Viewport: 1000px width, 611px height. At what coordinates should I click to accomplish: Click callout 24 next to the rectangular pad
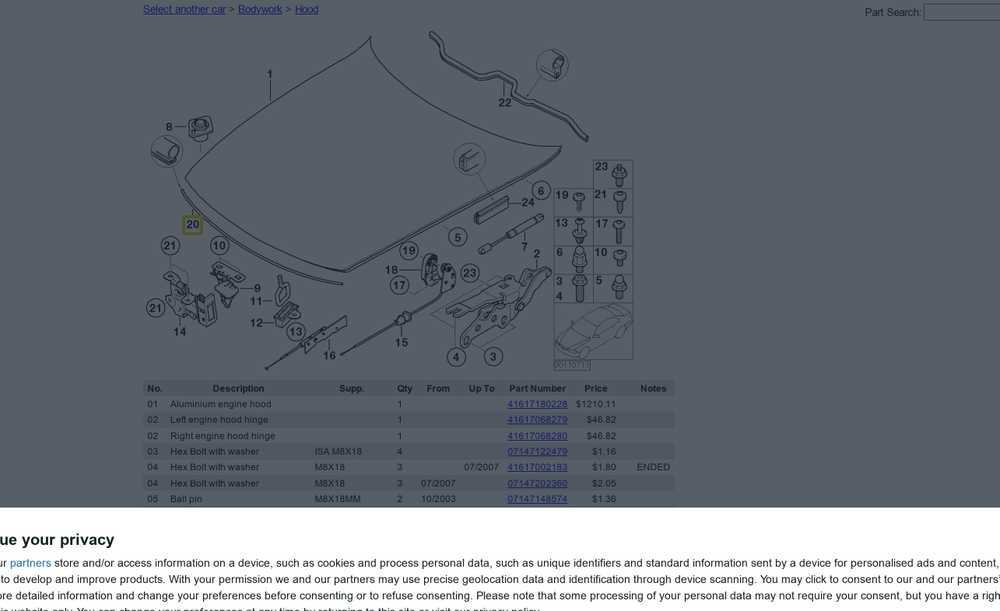point(528,202)
